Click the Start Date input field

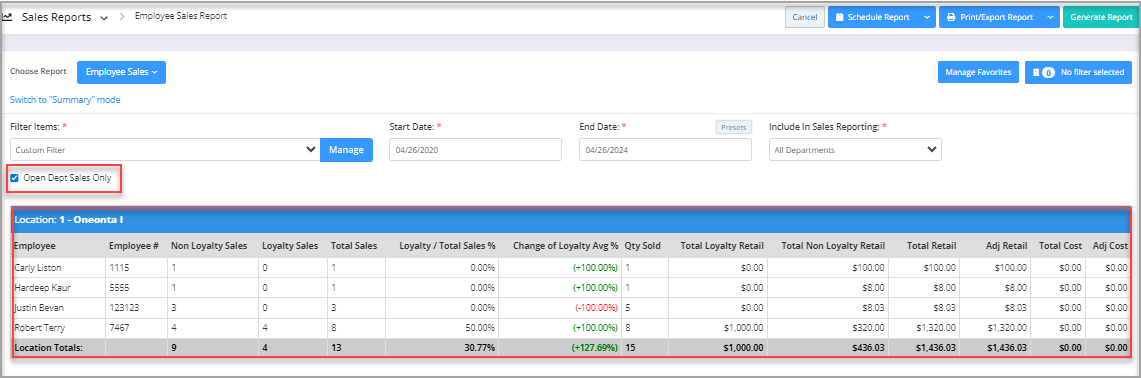475,149
